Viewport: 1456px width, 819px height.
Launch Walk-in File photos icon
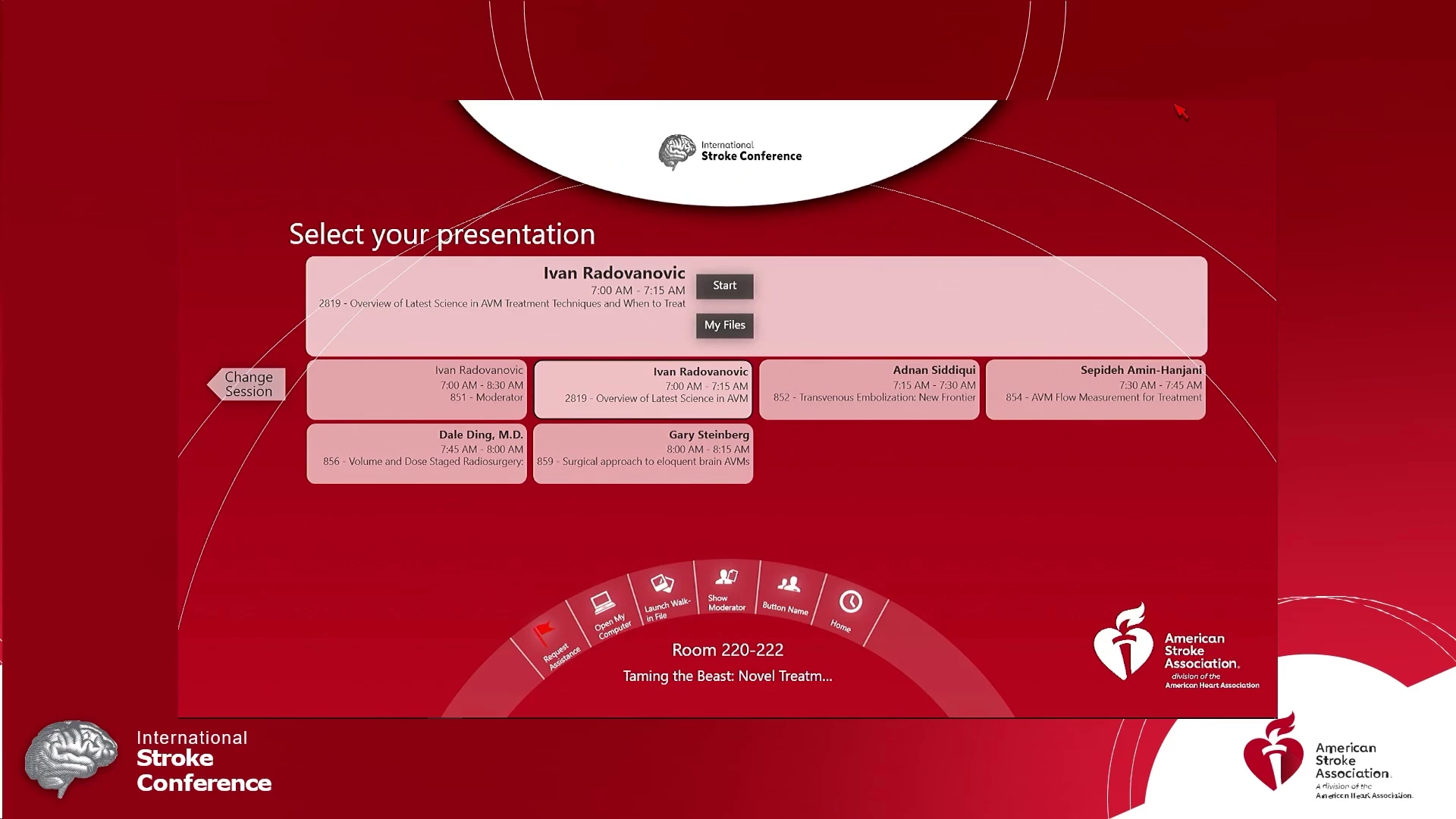[662, 583]
